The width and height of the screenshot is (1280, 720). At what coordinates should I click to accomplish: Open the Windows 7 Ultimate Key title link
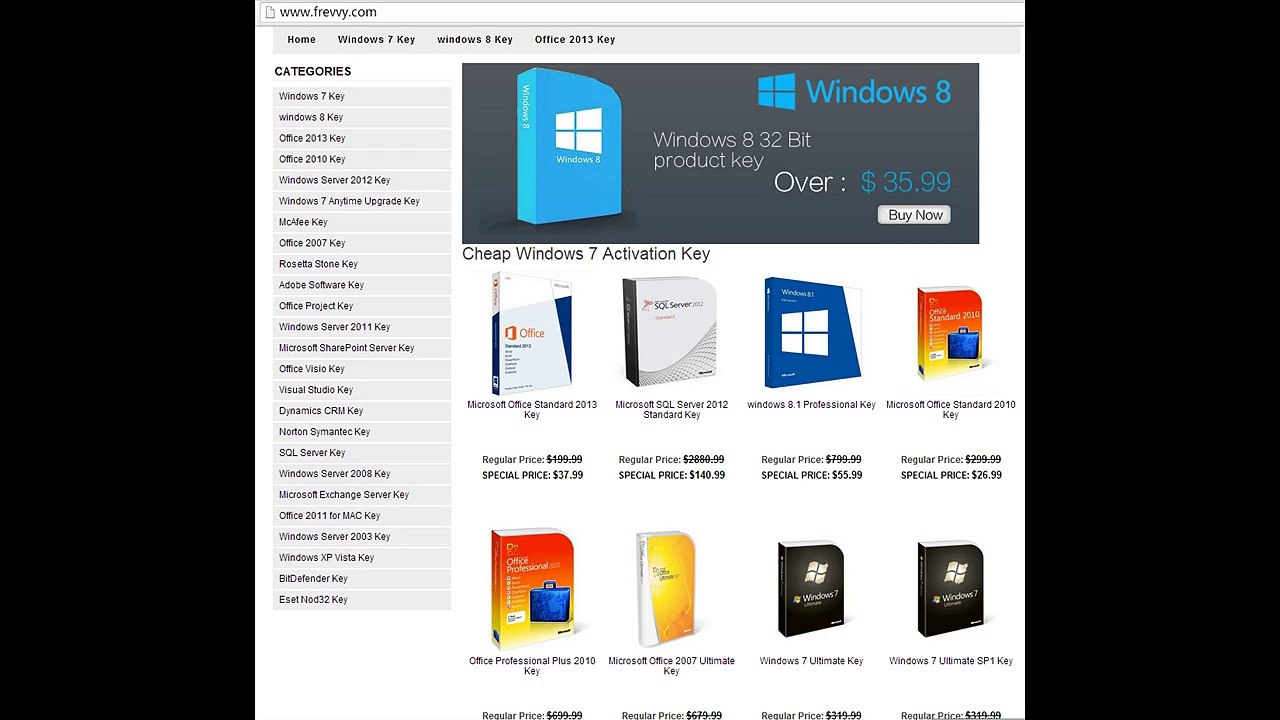[x=811, y=661]
